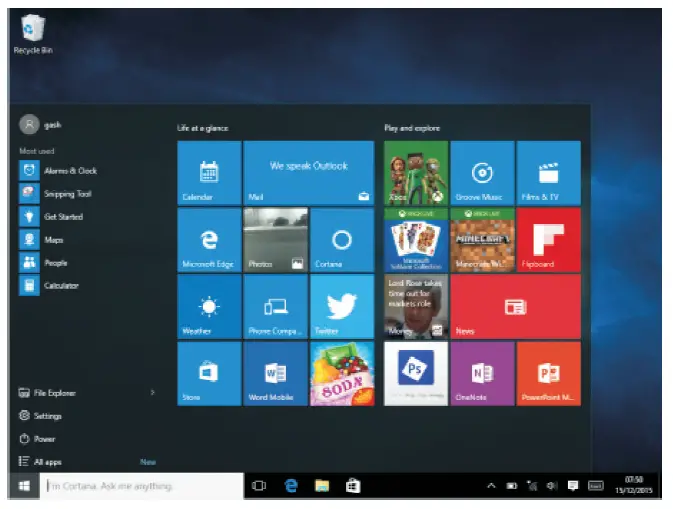
Task: Launch Microsoft Edge tile
Action: click(209, 240)
